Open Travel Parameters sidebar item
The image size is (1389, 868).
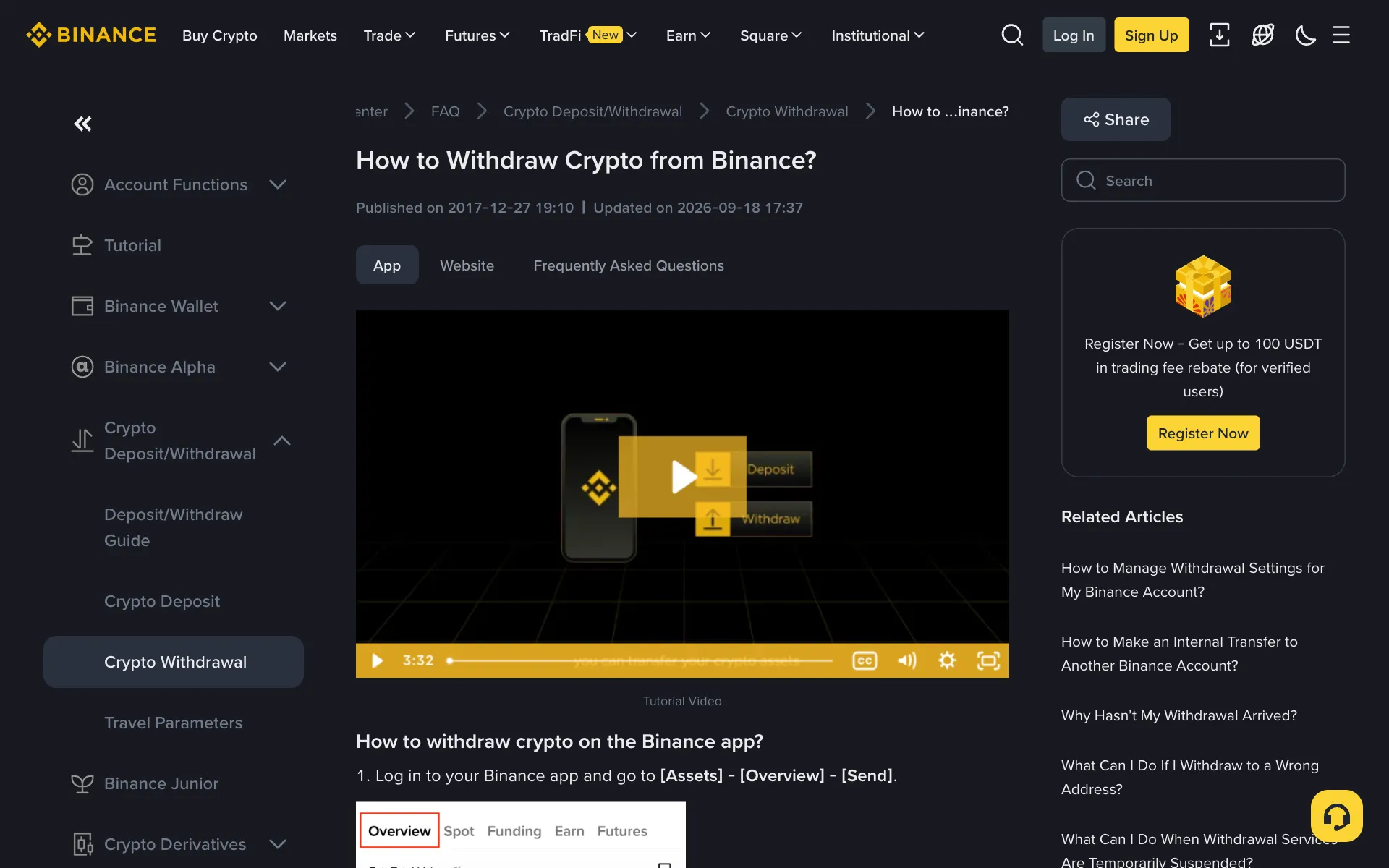(174, 723)
